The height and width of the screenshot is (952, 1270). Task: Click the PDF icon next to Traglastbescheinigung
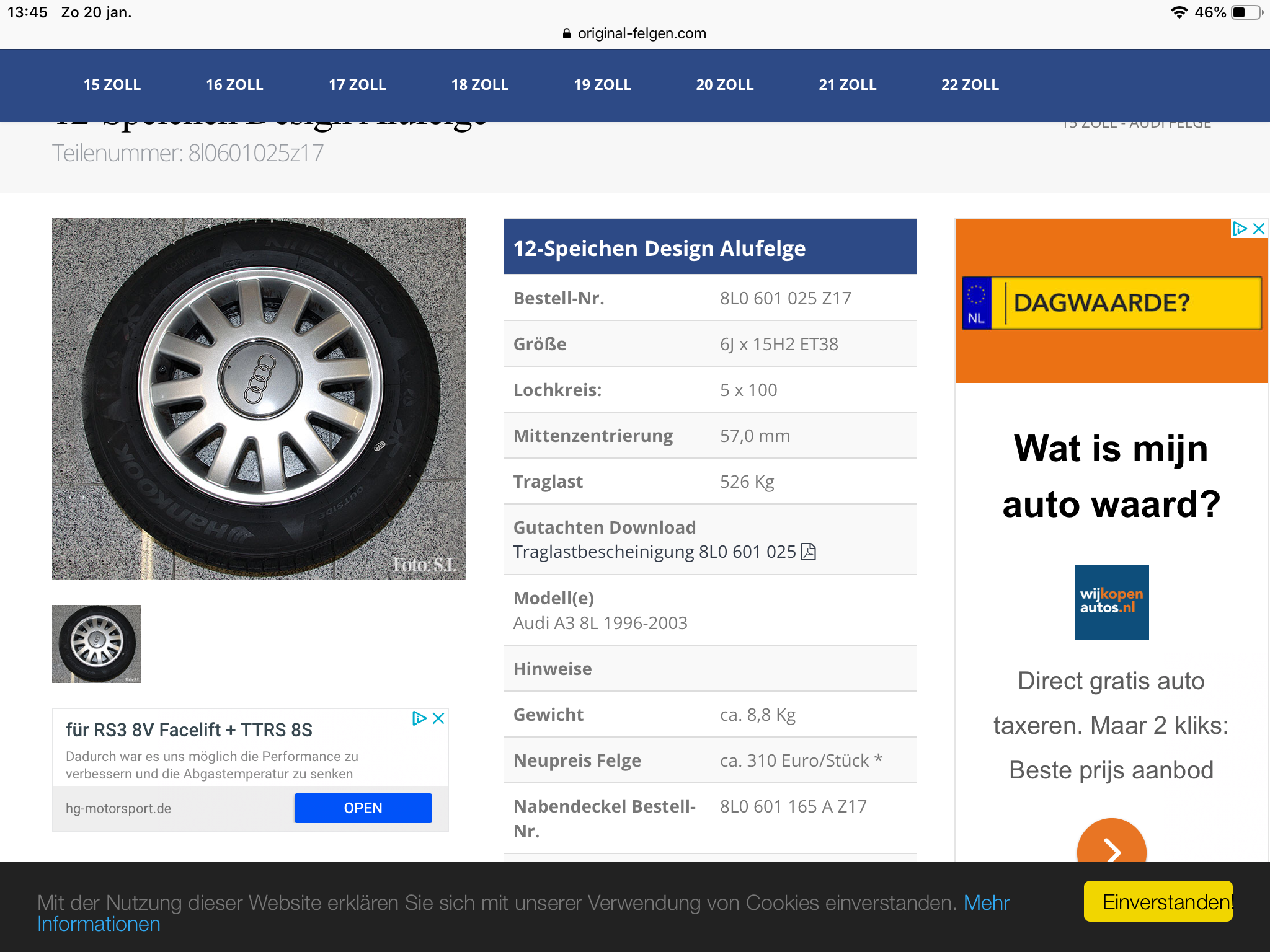click(808, 552)
